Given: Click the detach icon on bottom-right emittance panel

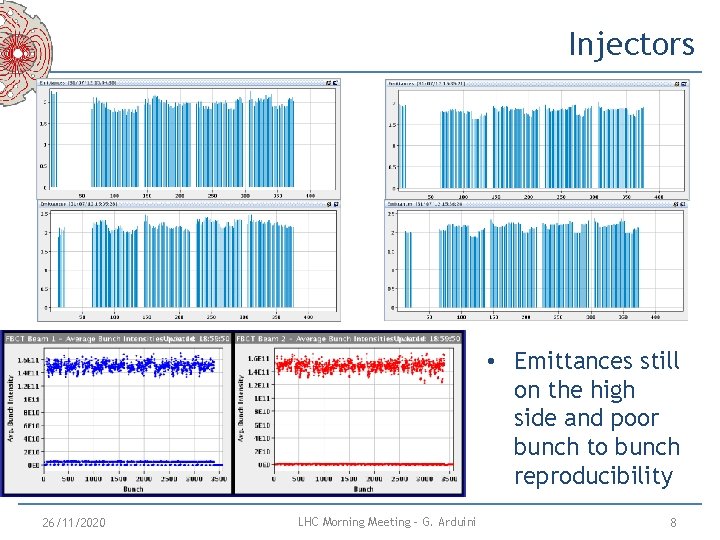Looking at the screenshot, I should pyautogui.click(x=676, y=204).
